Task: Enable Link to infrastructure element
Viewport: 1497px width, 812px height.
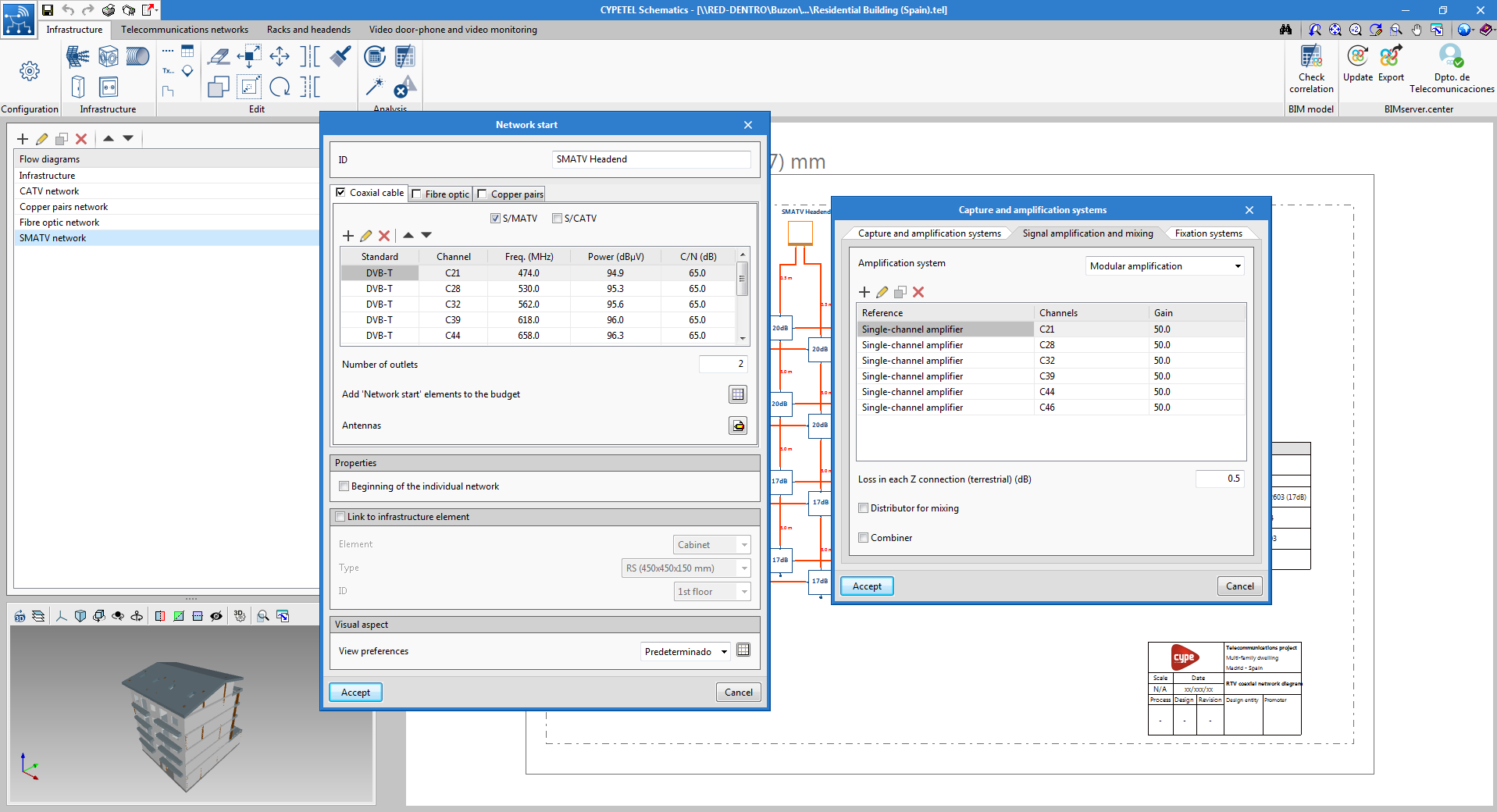Action: pyautogui.click(x=340, y=517)
